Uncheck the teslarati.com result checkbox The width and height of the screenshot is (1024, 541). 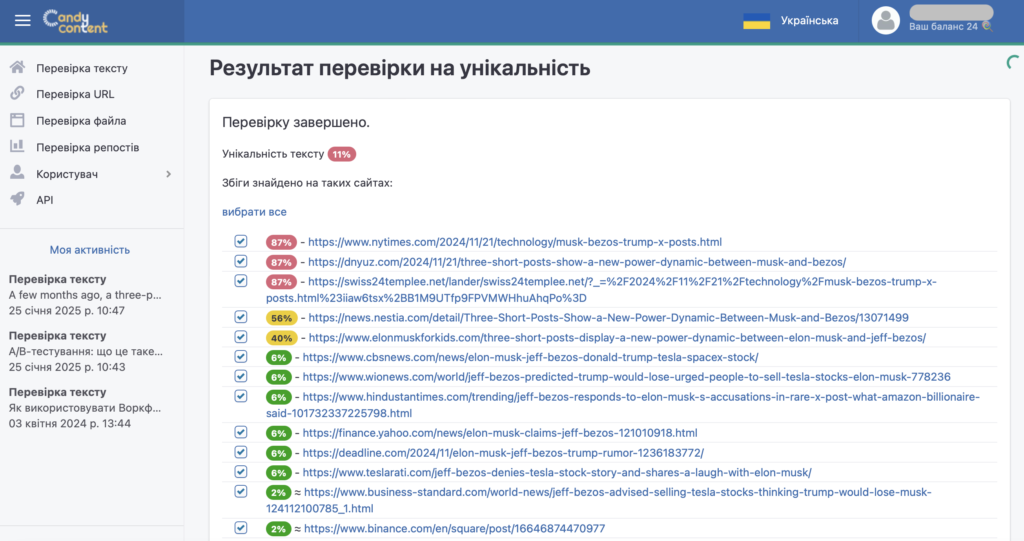(241, 471)
